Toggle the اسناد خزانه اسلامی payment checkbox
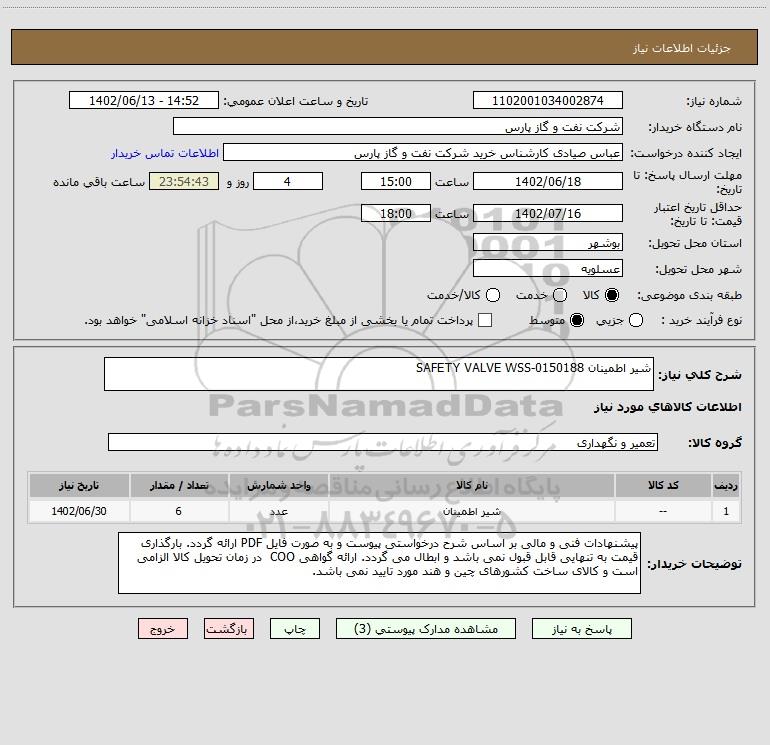Screen dimensions: 770x745 tap(485, 320)
